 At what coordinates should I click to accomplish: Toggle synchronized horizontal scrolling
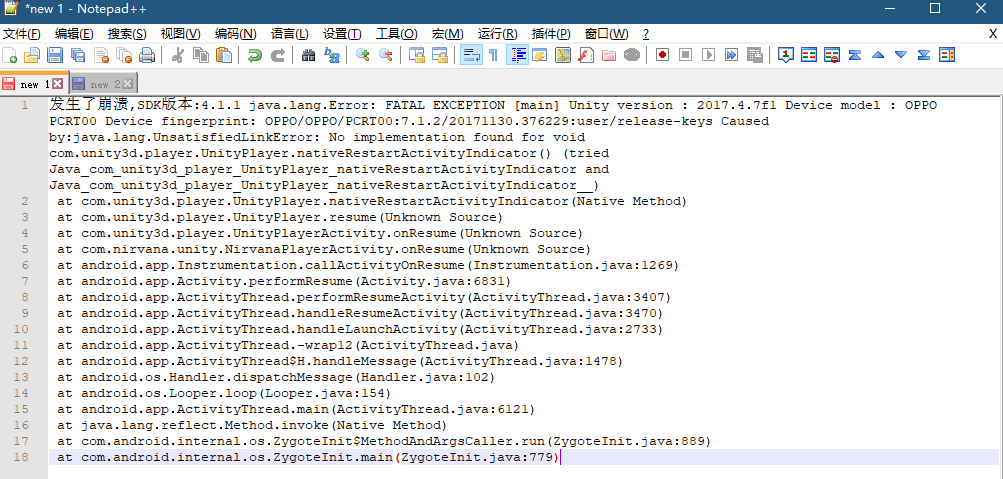click(x=439, y=56)
